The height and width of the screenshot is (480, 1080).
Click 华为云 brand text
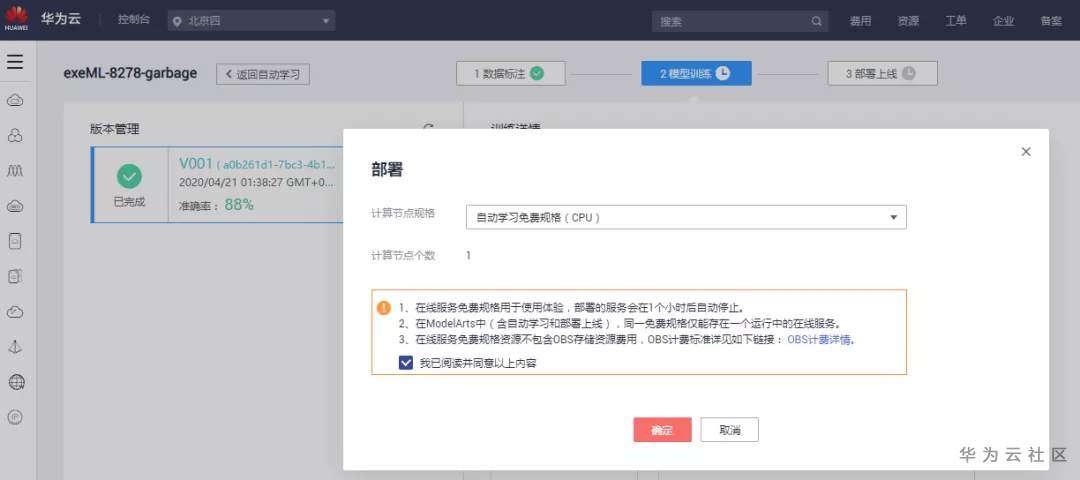click(x=61, y=19)
